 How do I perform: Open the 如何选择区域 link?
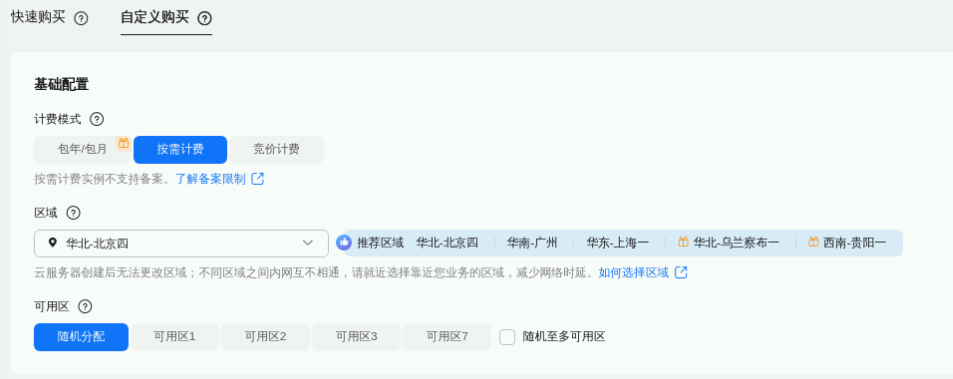click(634, 273)
